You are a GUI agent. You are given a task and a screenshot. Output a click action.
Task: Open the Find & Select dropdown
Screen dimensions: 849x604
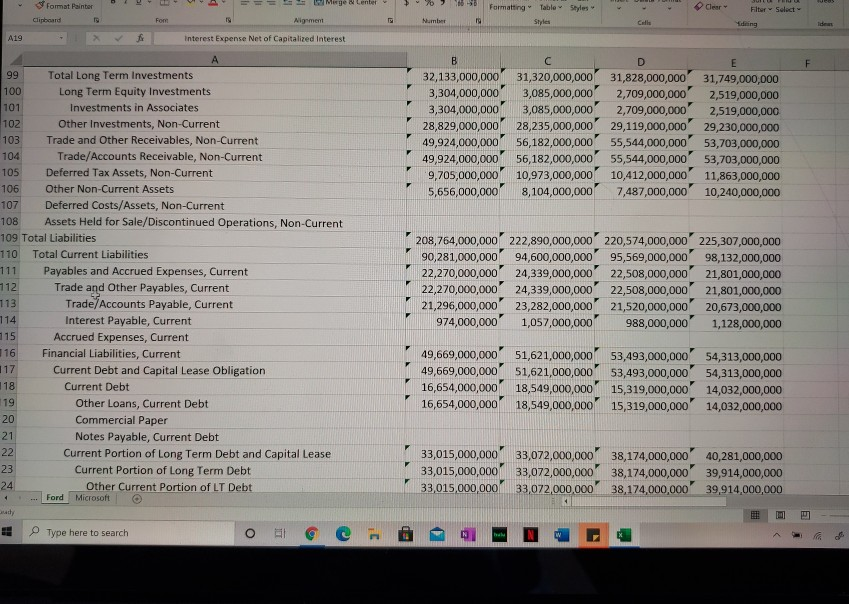coord(788,9)
